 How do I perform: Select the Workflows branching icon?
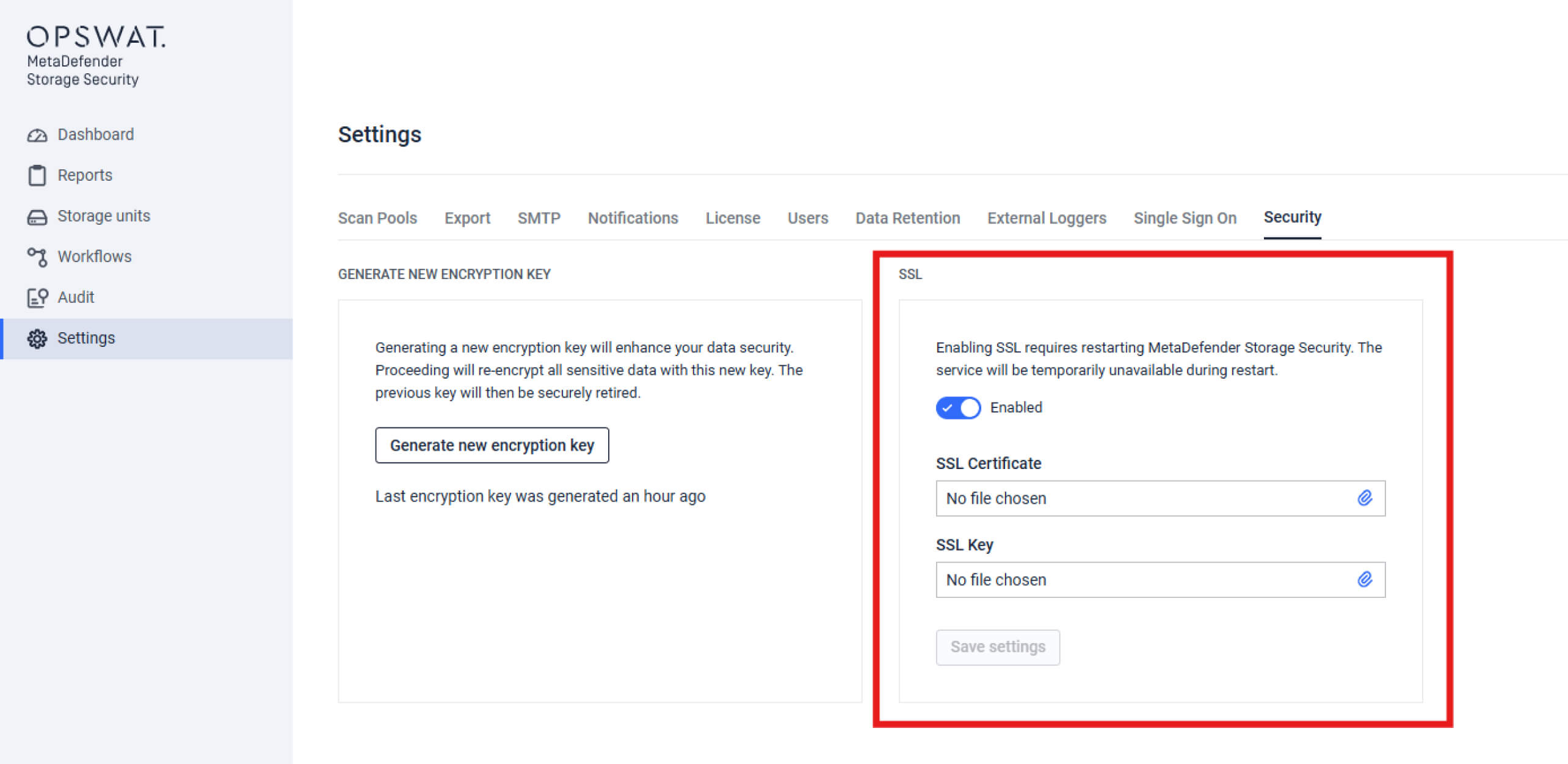coord(37,256)
